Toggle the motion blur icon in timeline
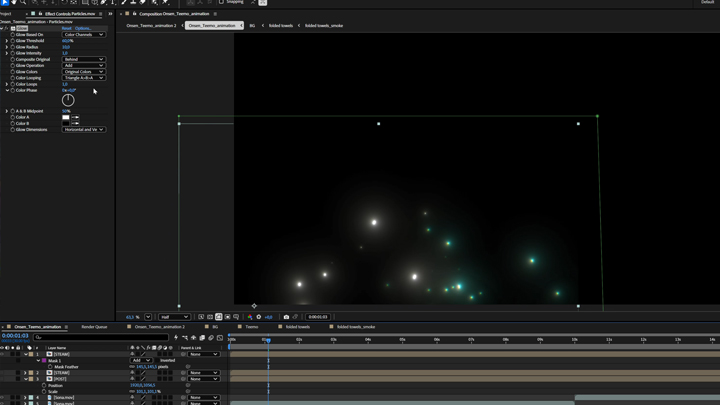The image size is (720, 405). 211,338
